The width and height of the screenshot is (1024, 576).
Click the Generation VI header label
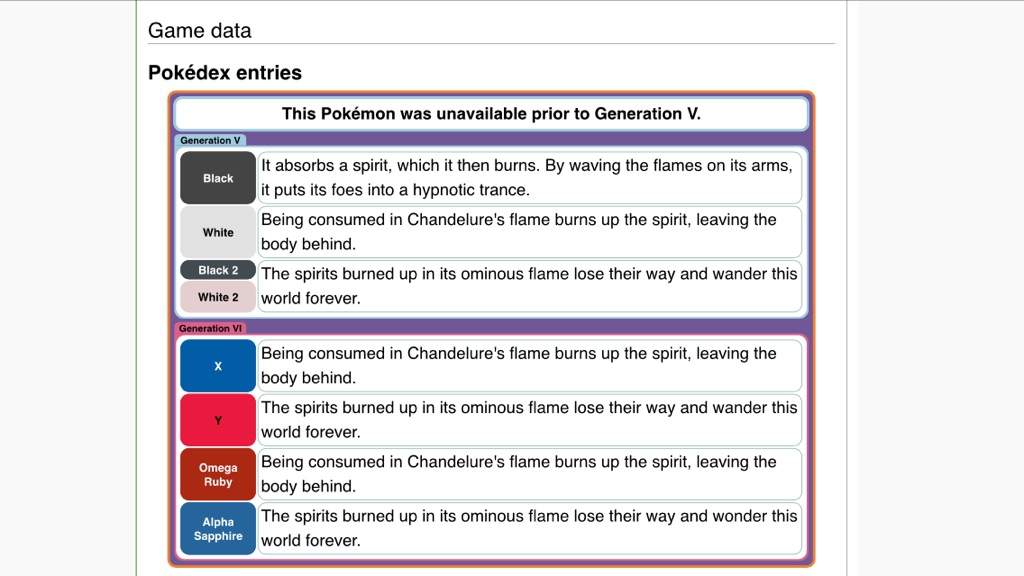pyautogui.click(x=210, y=328)
